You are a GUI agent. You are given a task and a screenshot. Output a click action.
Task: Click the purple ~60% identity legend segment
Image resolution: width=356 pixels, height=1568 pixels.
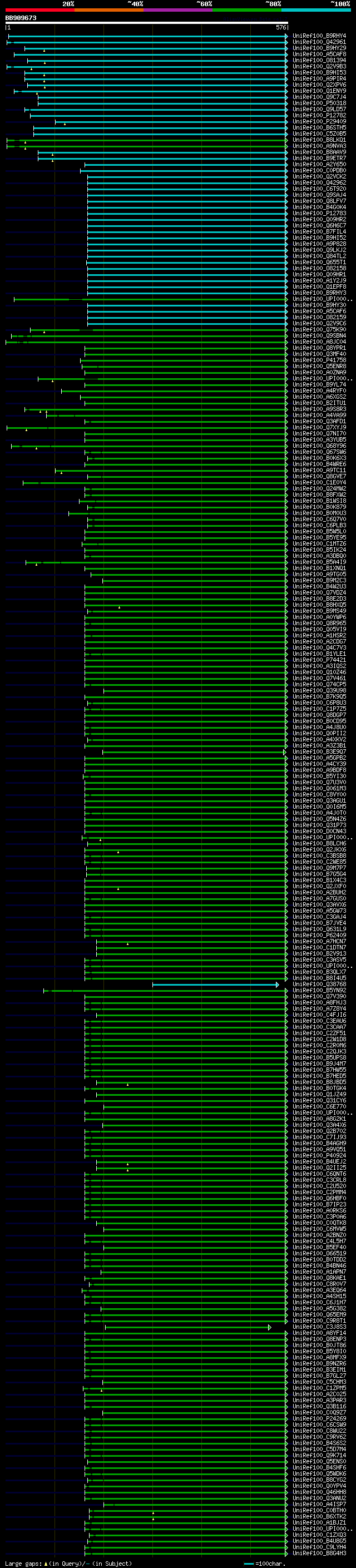click(179, 10)
